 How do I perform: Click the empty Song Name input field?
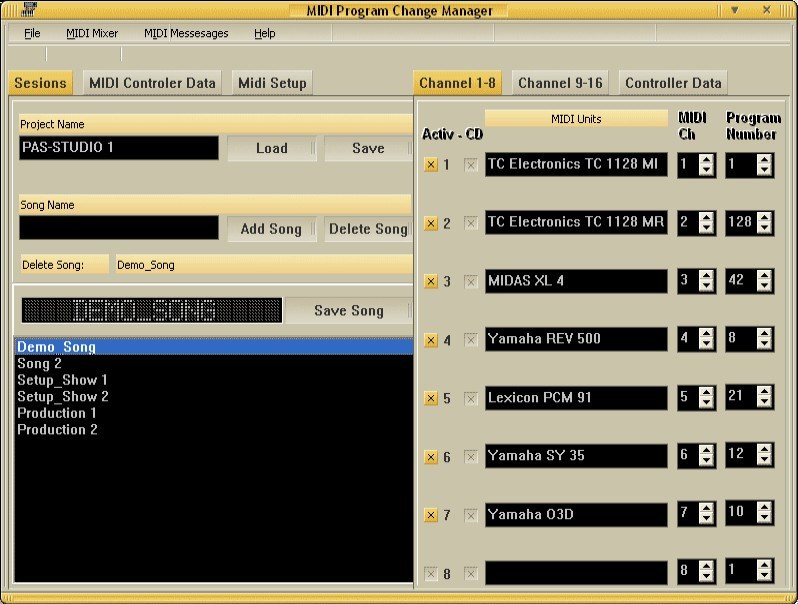pyautogui.click(x=119, y=228)
